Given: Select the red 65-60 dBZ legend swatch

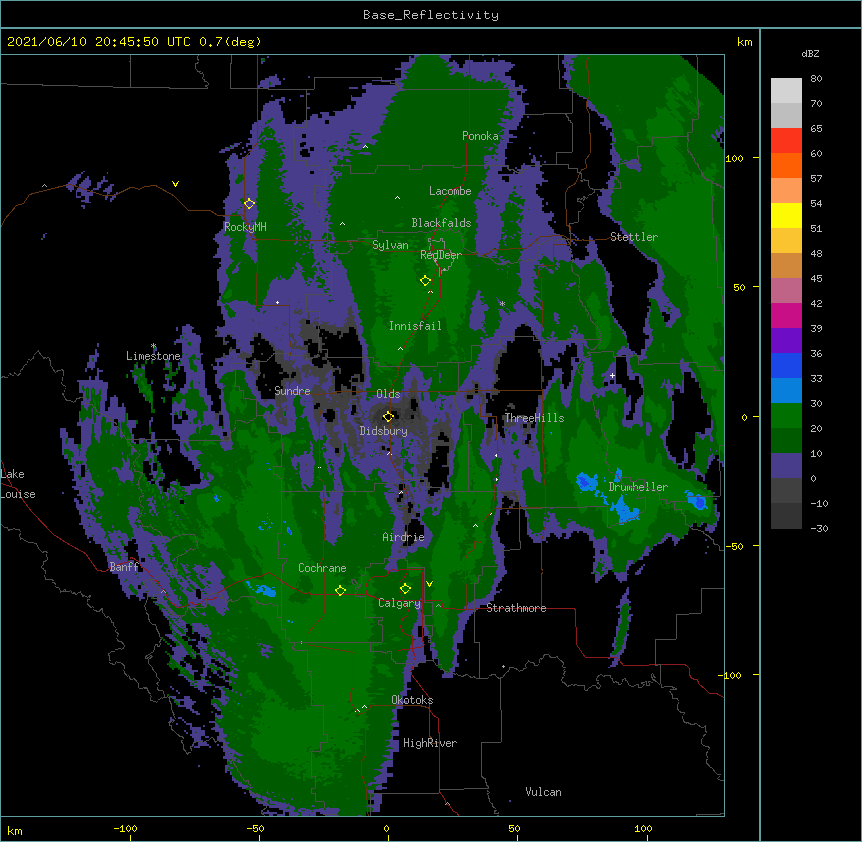Looking at the screenshot, I should tap(786, 141).
